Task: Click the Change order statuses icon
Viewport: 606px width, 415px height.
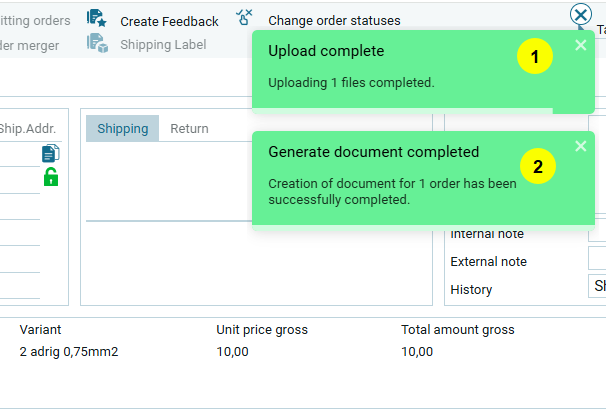Action: coord(244,17)
